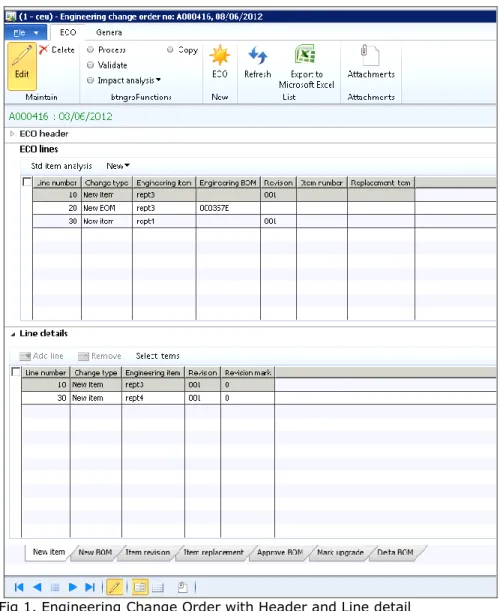The height and width of the screenshot is (611, 500).
Task: Click the red Delete X icon
Action: point(43,49)
